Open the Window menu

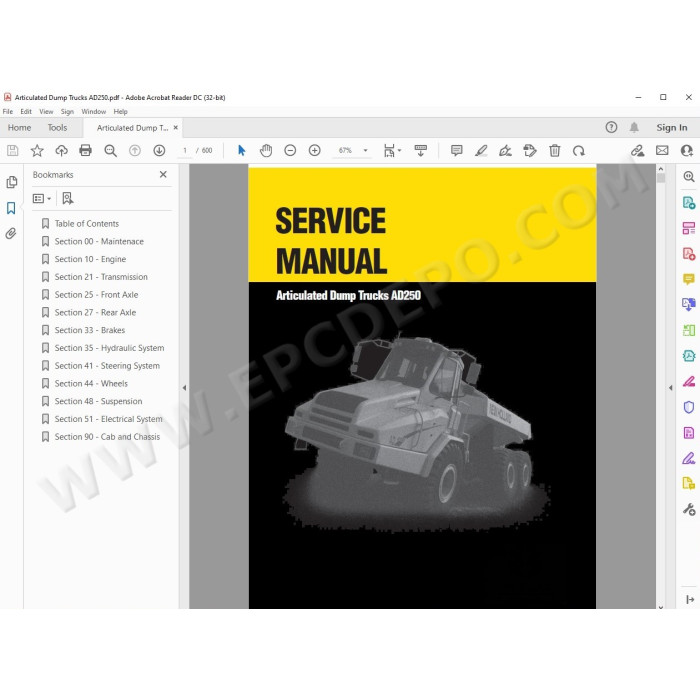click(x=93, y=112)
